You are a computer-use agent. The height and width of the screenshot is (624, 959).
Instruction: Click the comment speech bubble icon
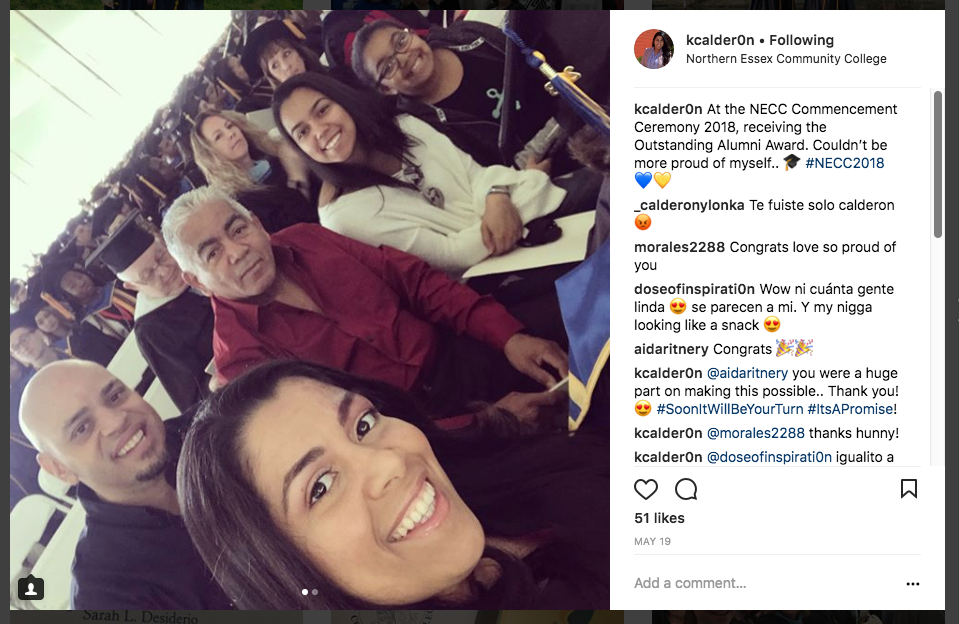click(x=686, y=489)
